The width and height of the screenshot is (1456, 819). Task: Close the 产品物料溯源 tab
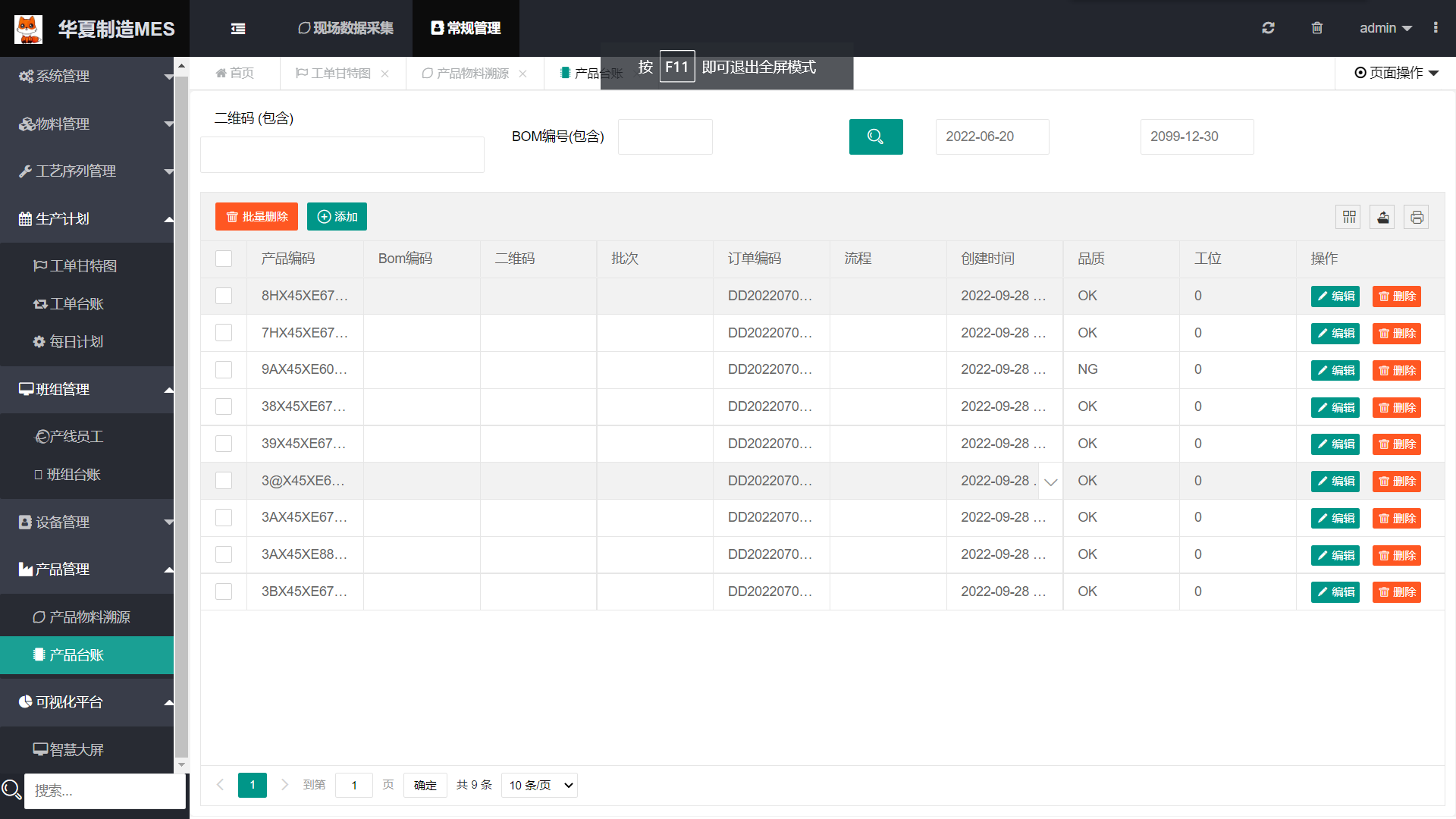[522, 74]
